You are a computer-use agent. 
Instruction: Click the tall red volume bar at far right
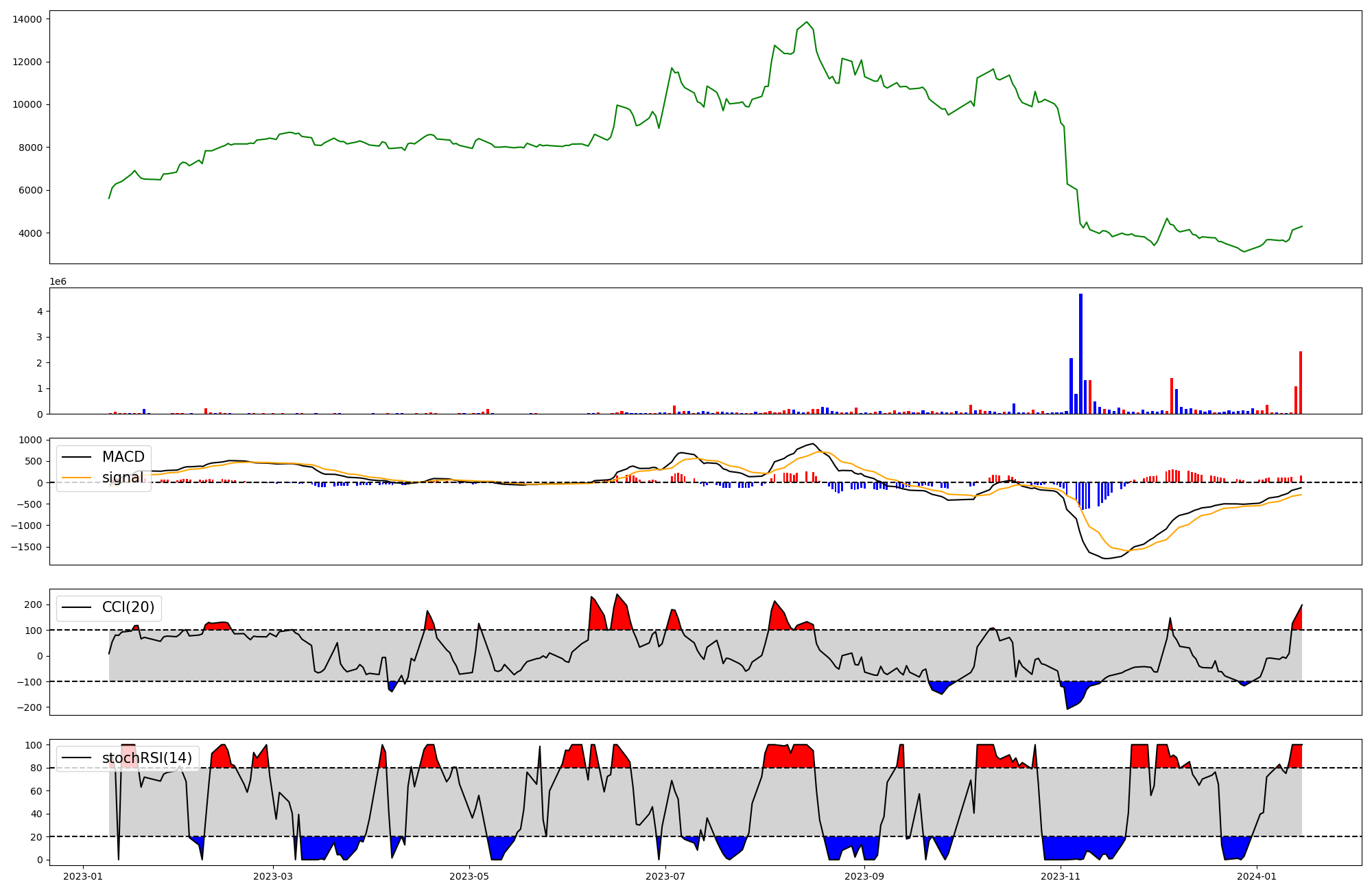(x=1301, y=383)
